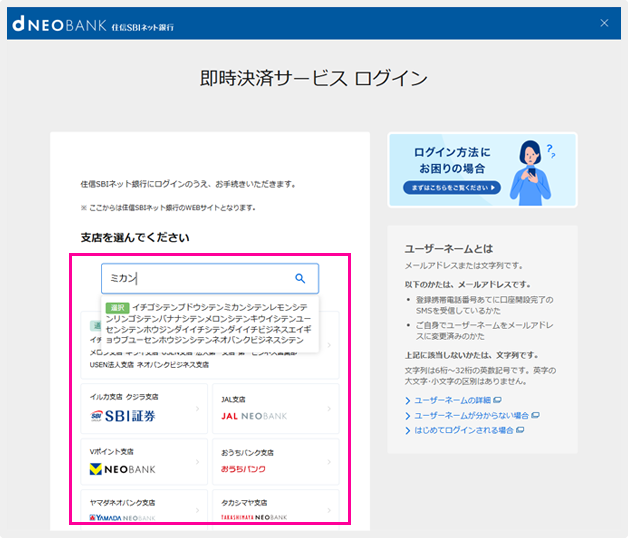Expand the おうちバンク支店 card chevron
This screenshot has width=628, height=538.
[329, 461]
